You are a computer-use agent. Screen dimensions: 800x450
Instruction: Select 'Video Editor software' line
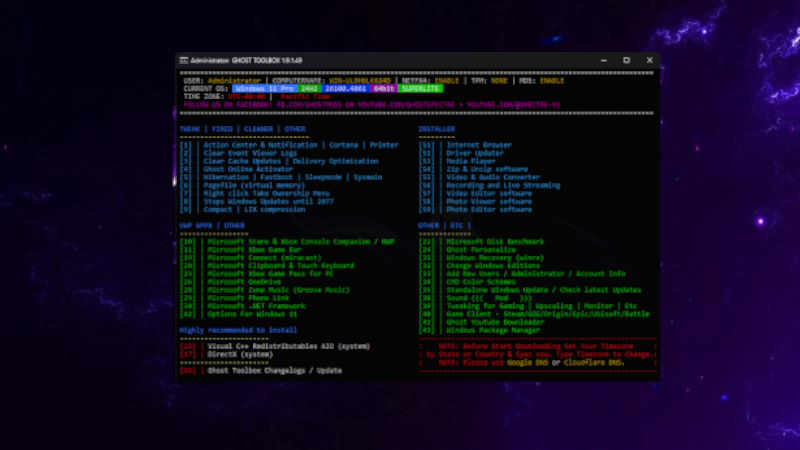pos(476,193)
